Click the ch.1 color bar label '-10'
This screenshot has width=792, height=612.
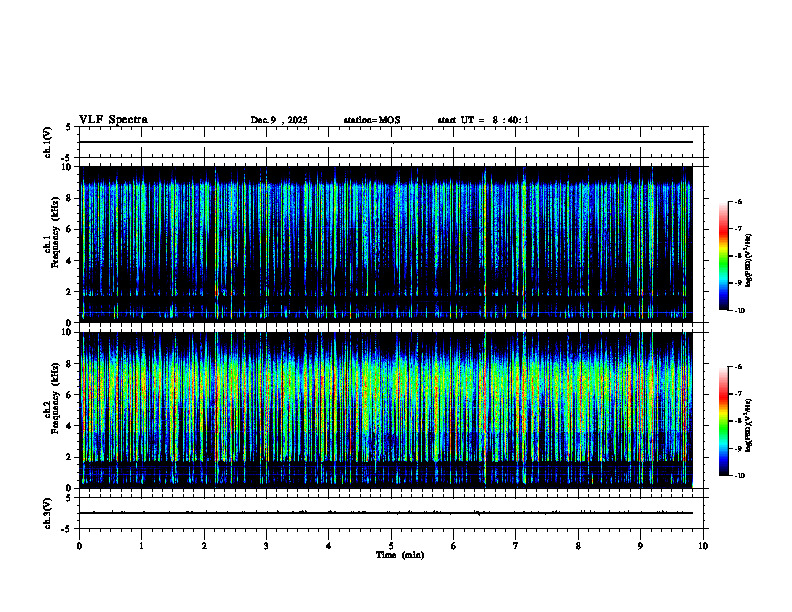click(739, 311)
